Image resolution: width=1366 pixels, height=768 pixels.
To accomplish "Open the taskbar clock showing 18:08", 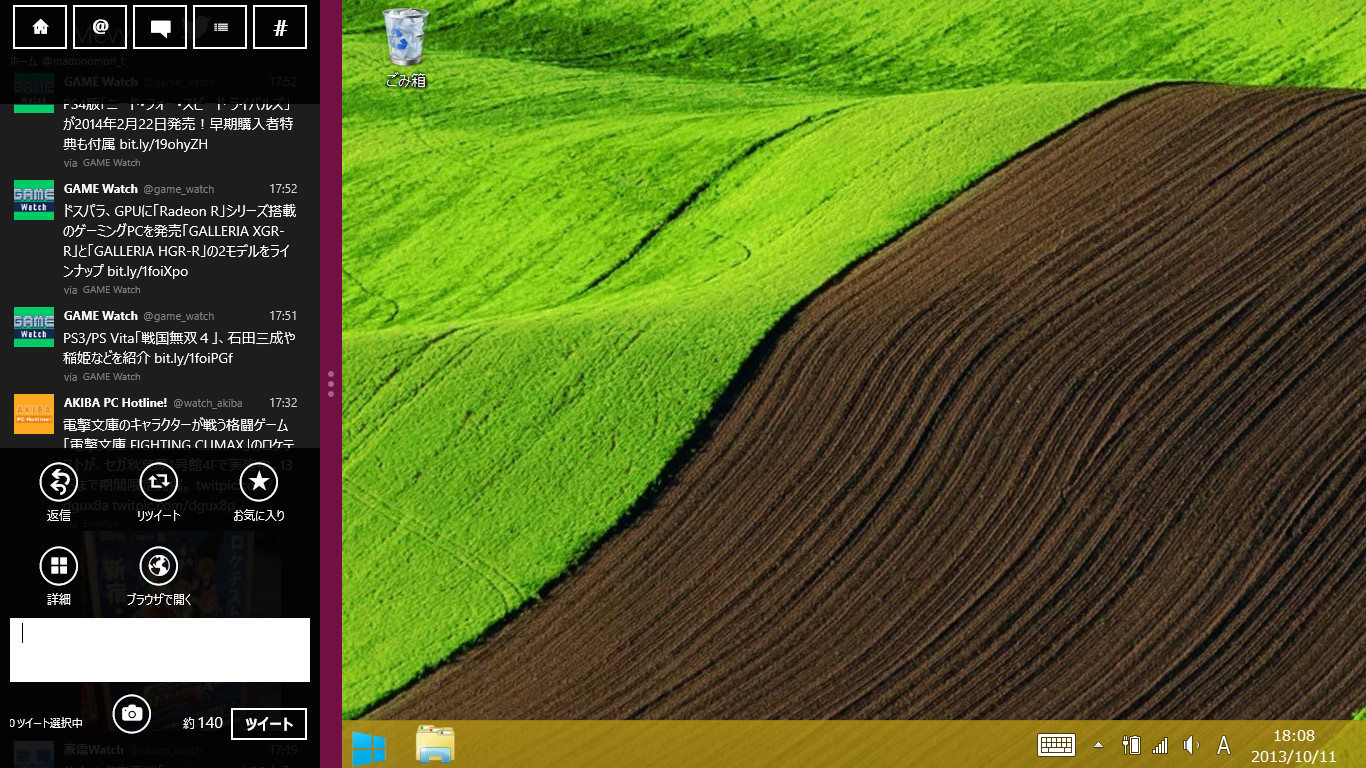I will click(1294, 746).
